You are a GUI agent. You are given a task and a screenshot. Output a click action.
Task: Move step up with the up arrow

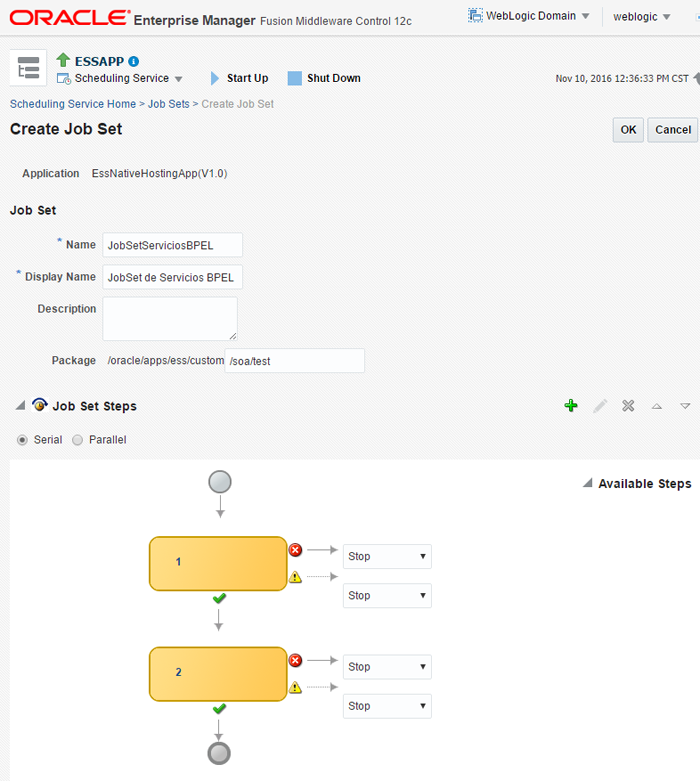pyautogui.click(x=657, y=406)
